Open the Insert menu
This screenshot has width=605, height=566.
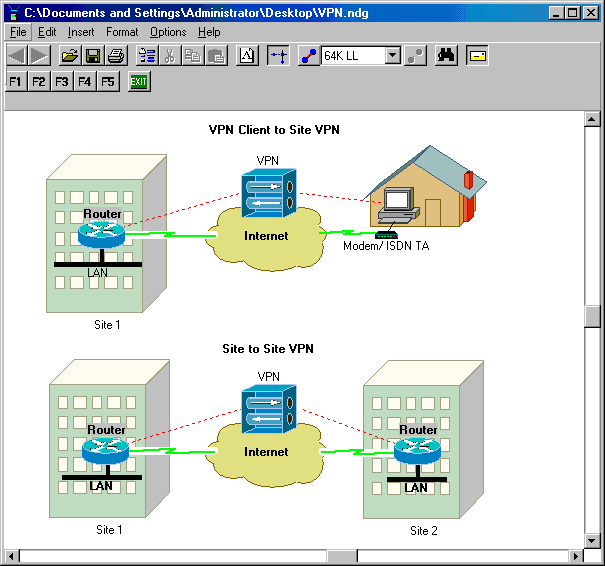(x=81, y=32)
